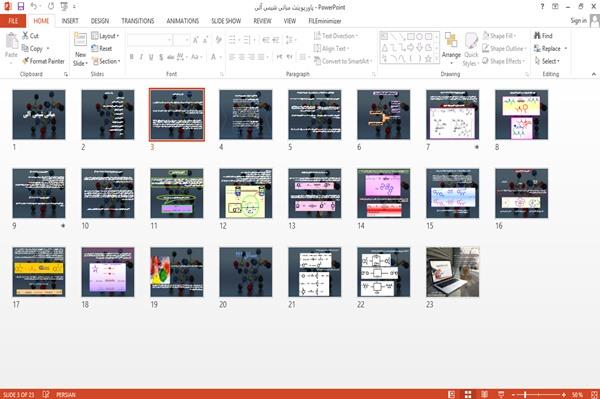Screen dimensions: 600x399
Task: Click the Save icon in the Quick Access Toolbar
Action: [x=21, y=6]
